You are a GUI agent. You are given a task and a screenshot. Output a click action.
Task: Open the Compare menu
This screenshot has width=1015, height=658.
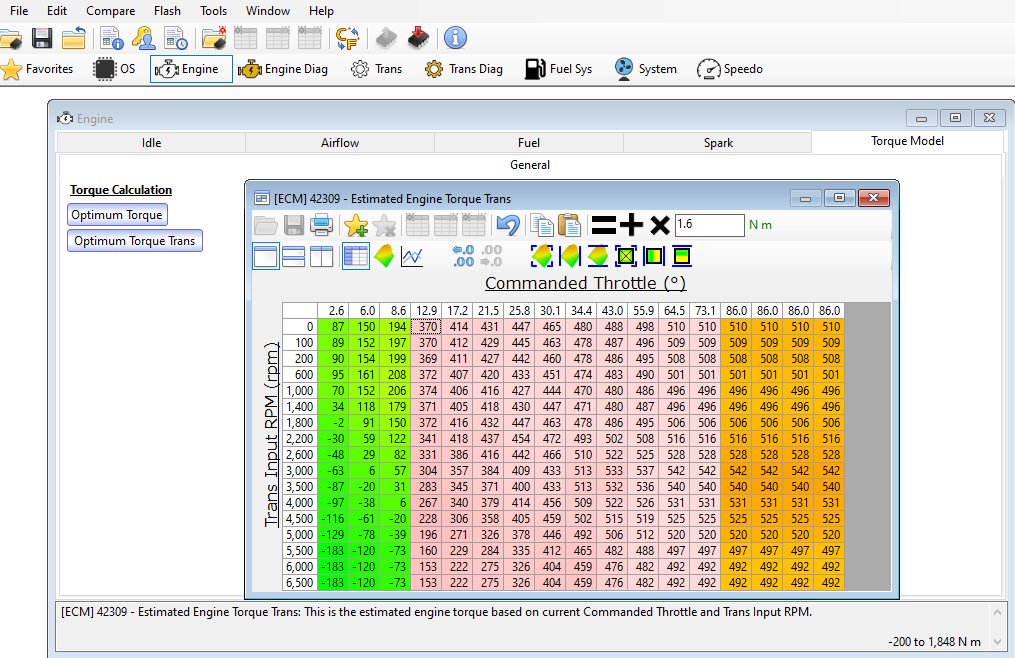pos(111,10)
